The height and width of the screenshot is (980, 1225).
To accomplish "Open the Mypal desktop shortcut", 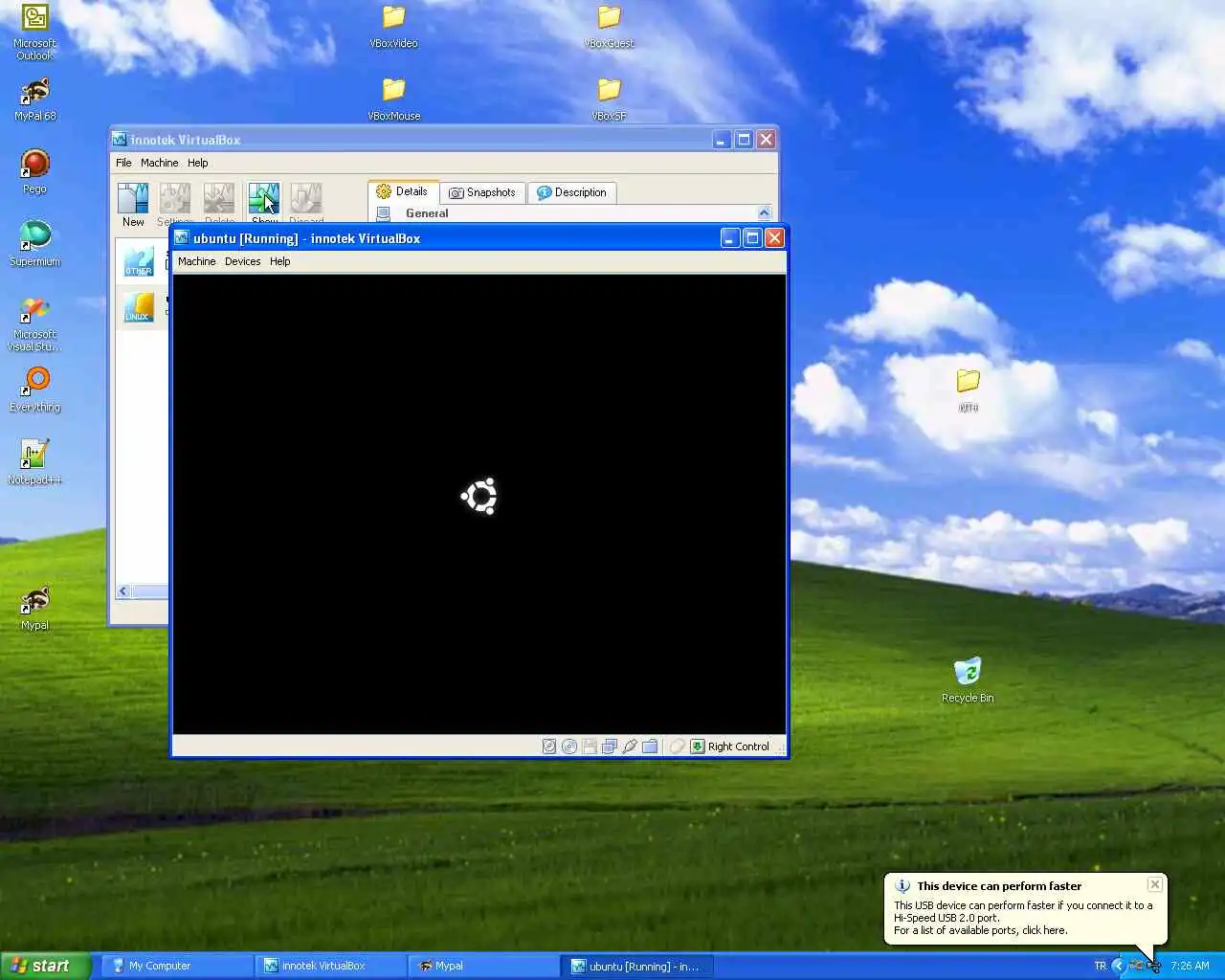I will pos(34,609).
